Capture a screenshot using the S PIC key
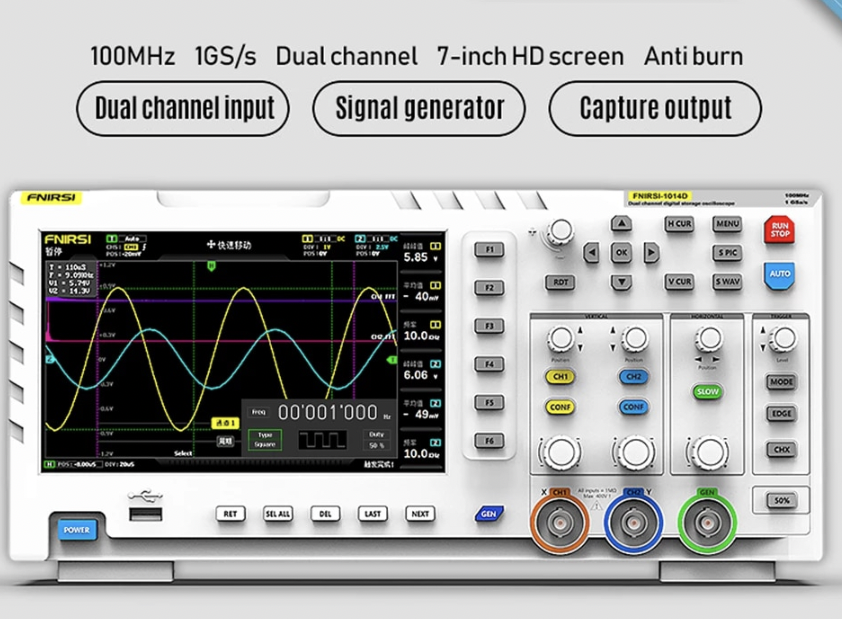Image resolution: width=842 pixels, height=619 pixels. 725,253
